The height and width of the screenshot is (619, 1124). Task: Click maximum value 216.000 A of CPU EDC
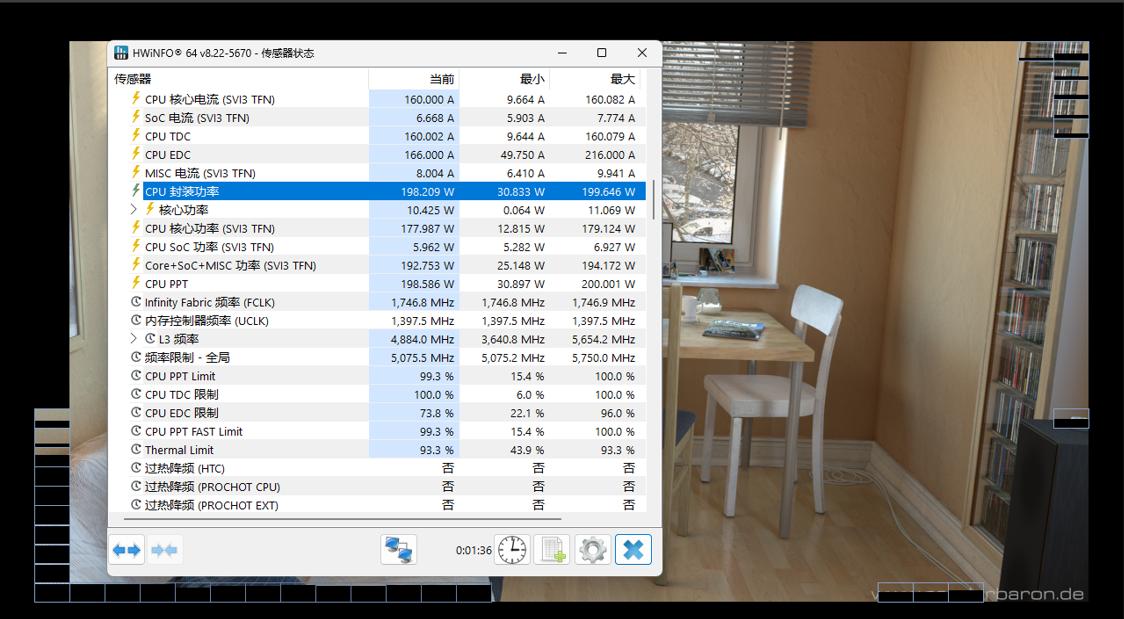coord(608,155)
